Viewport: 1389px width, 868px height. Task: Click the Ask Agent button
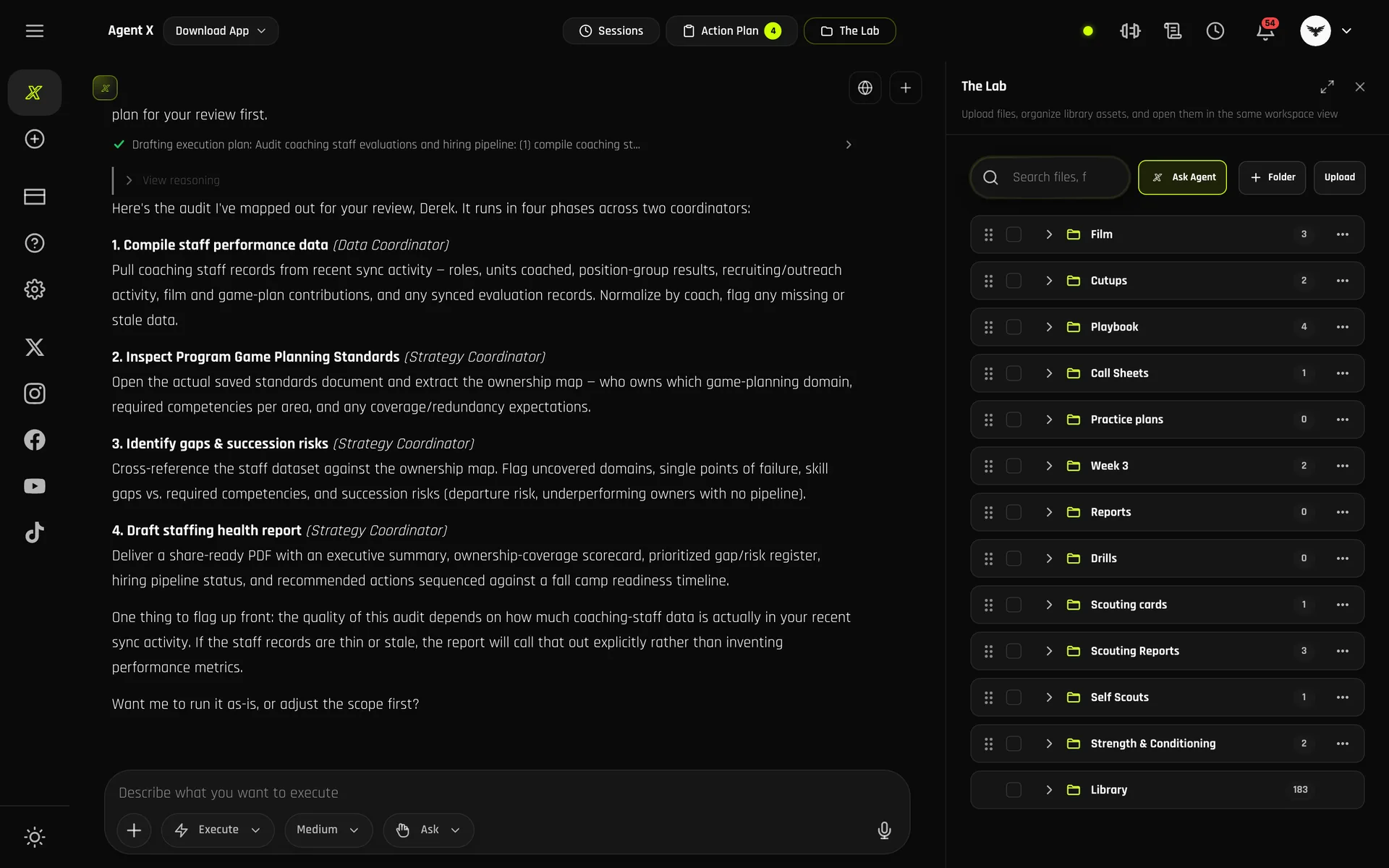tap(1182, 177)
